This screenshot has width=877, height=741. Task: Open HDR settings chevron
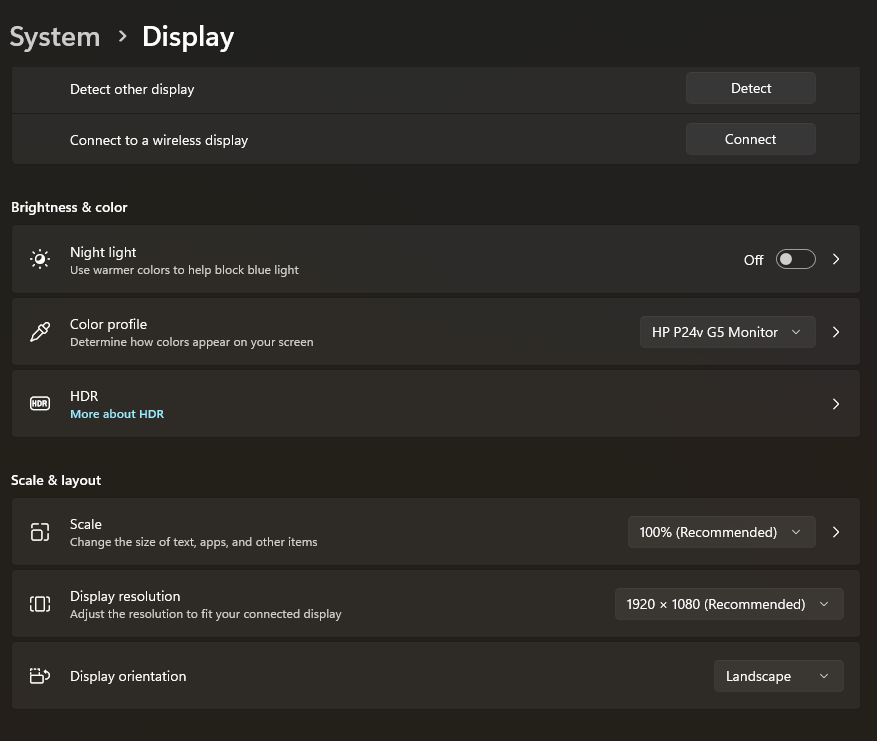pyautogui.click(x=836, y=404)
